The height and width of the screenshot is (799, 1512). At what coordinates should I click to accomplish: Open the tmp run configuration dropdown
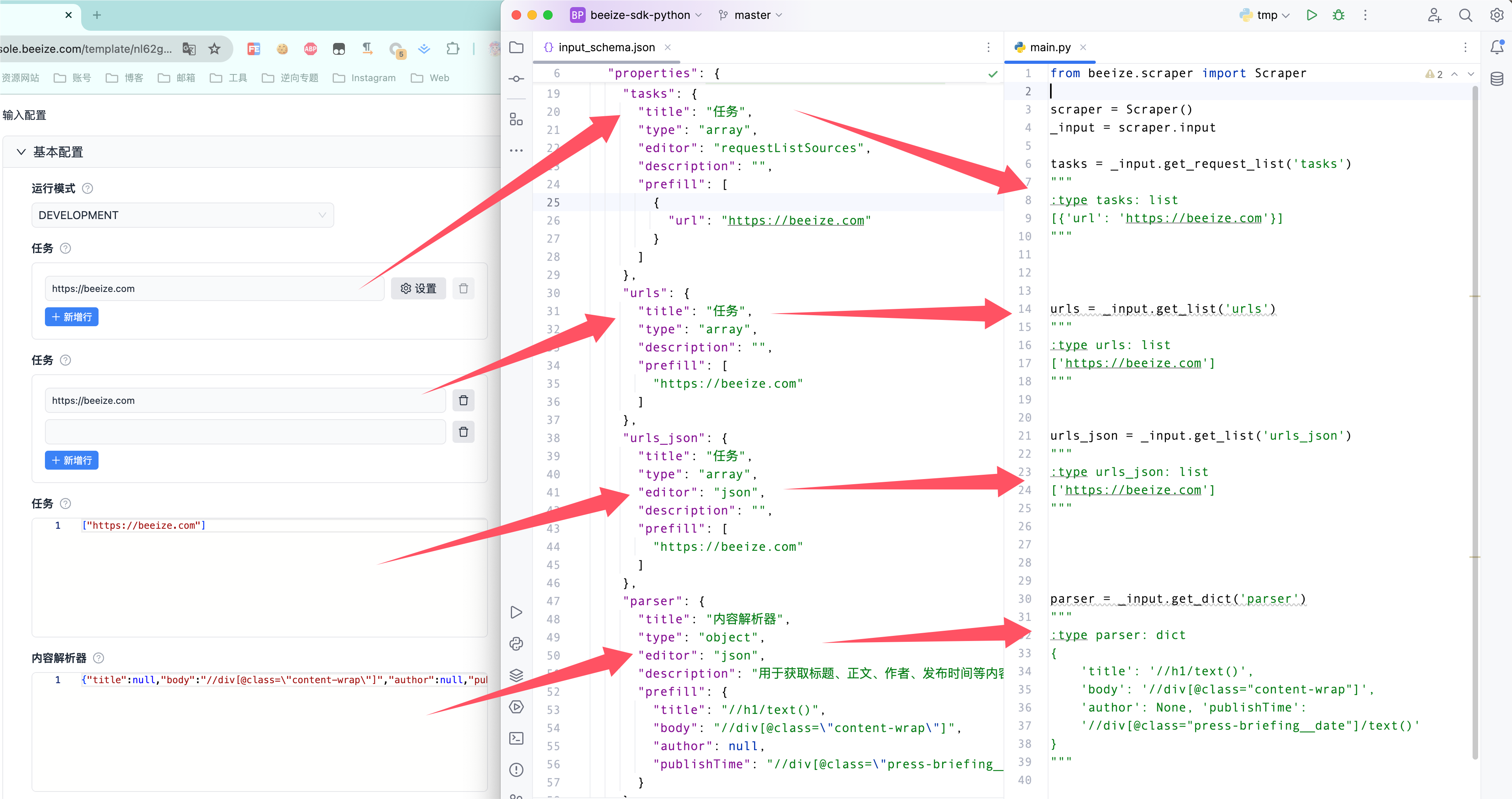pos(1264,15)
